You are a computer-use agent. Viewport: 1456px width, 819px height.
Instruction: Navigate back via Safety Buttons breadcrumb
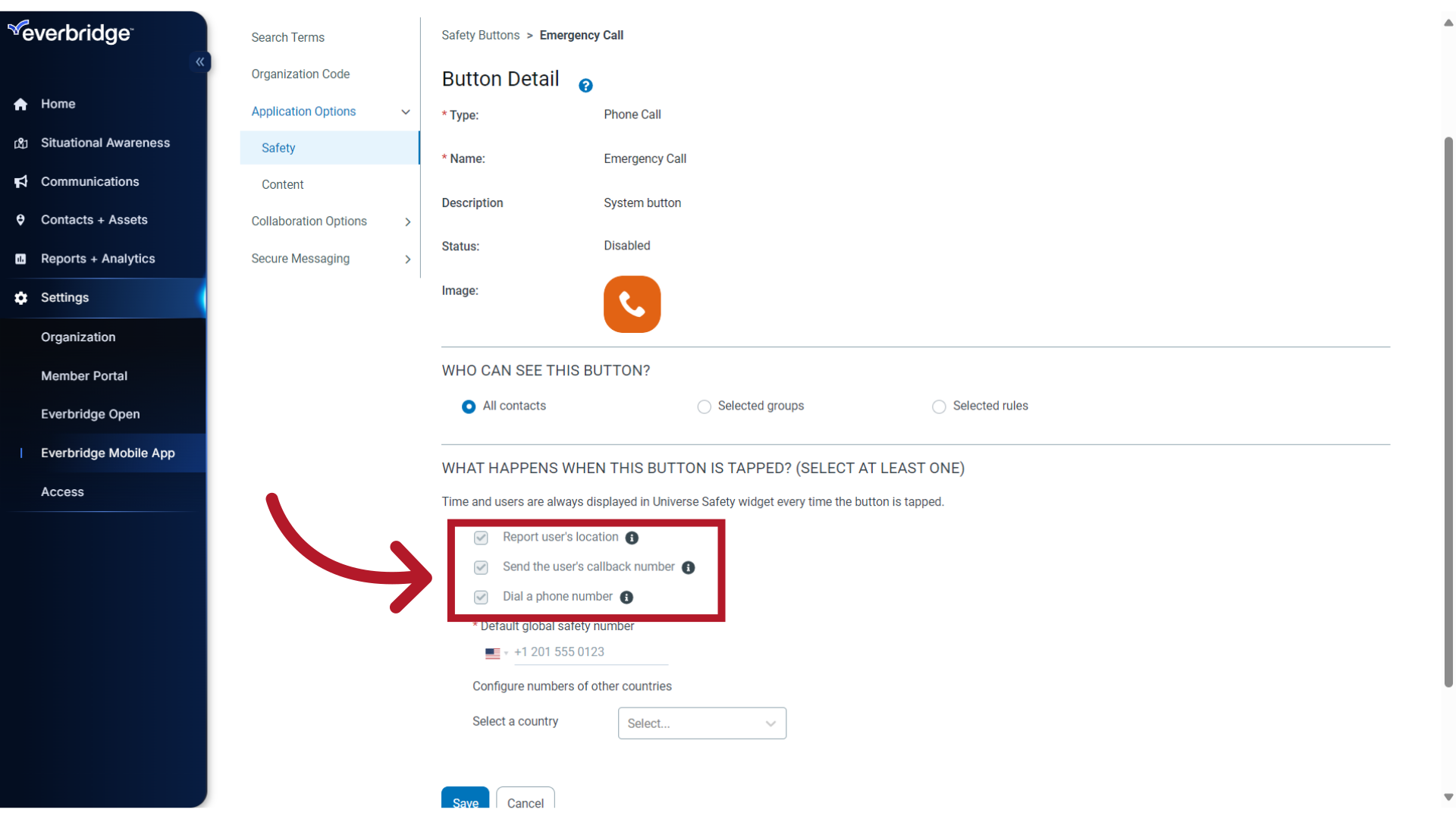480,35
